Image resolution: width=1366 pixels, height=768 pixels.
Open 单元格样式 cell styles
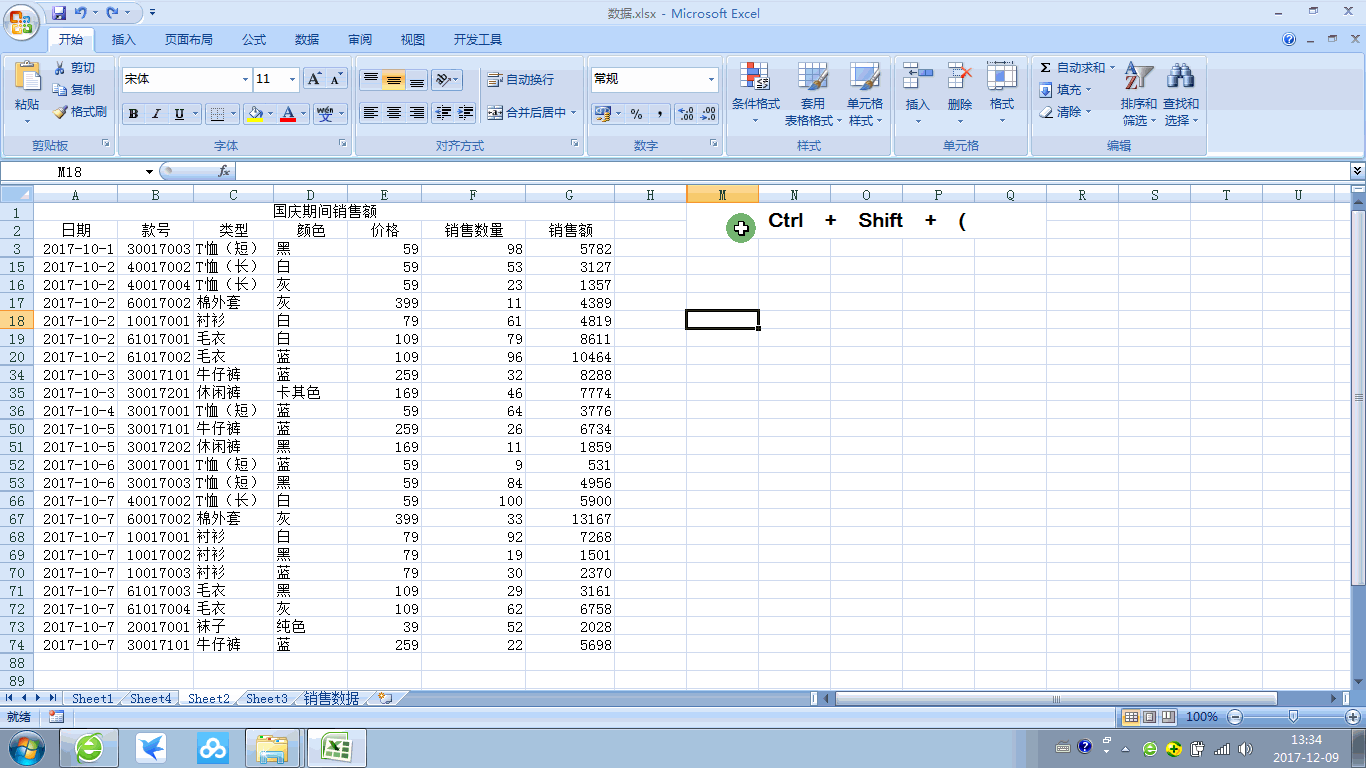click(x=865, y=94)
